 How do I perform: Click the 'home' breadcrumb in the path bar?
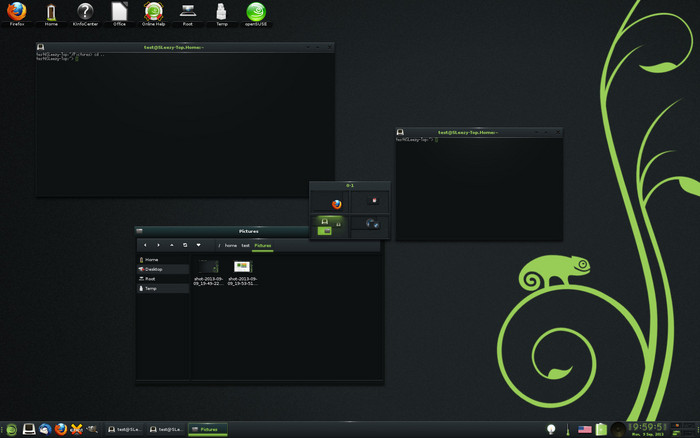pos(230,245)
